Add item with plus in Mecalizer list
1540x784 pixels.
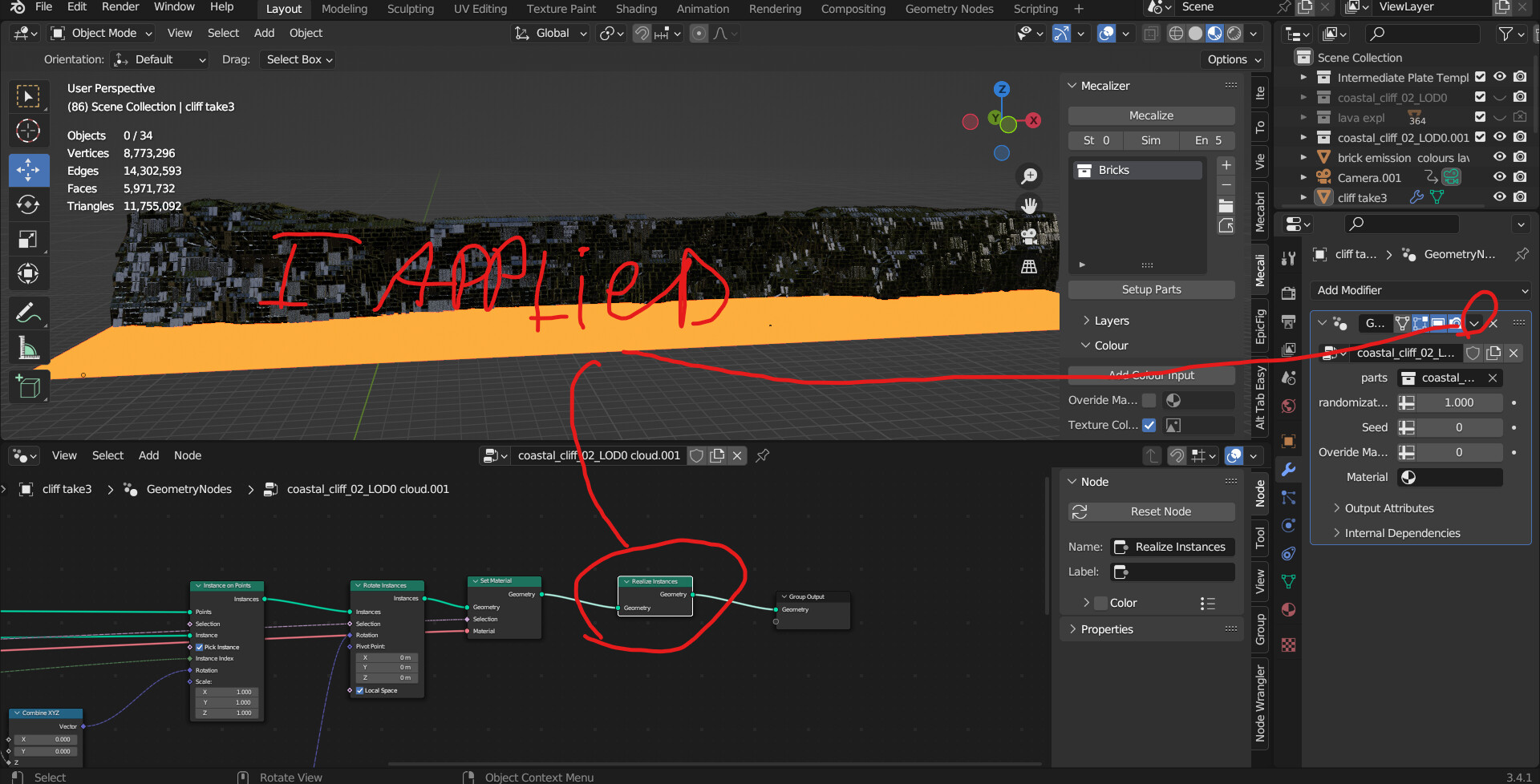1226,165
